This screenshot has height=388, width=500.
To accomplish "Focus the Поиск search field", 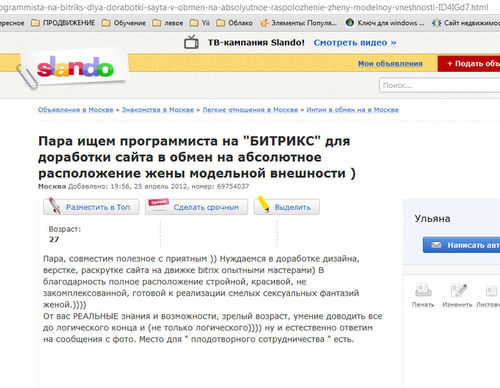I will coord(440,85).
